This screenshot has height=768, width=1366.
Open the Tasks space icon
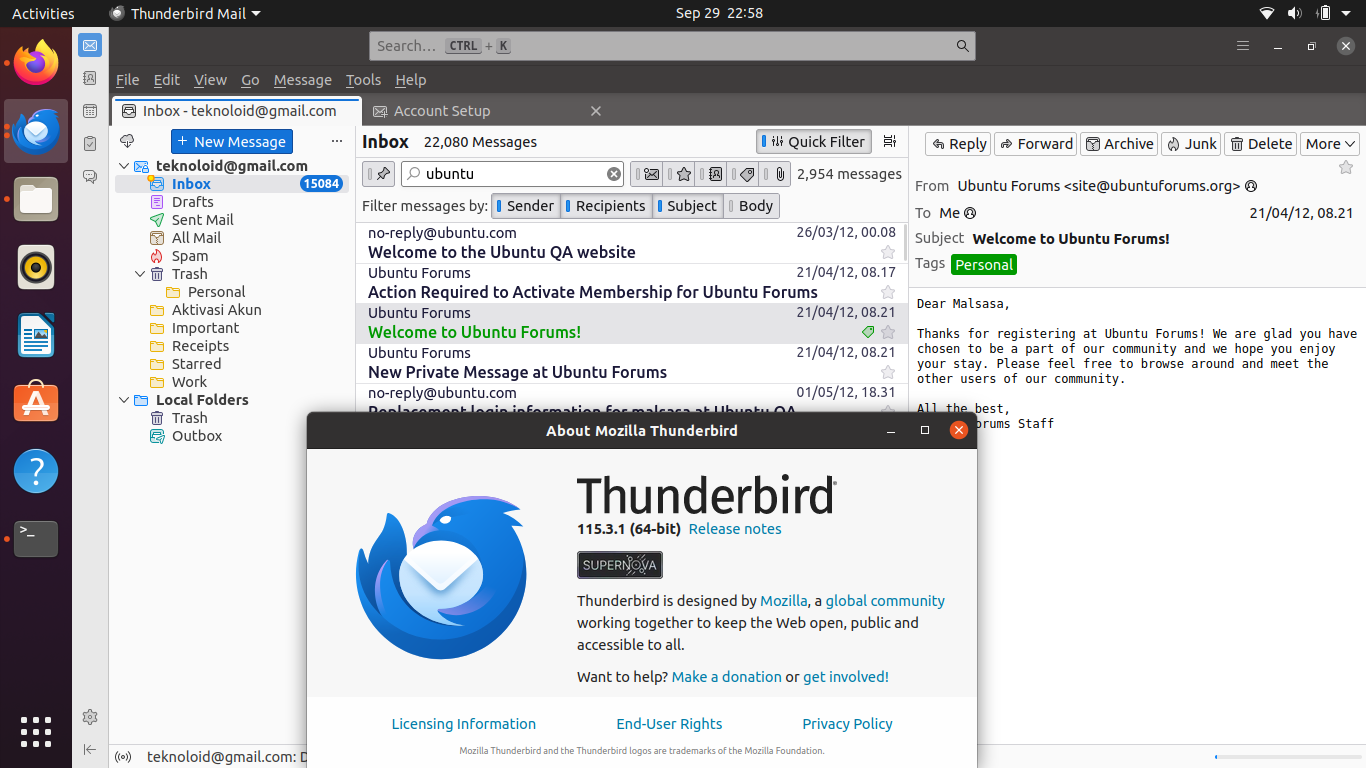[x=90, y=144]
